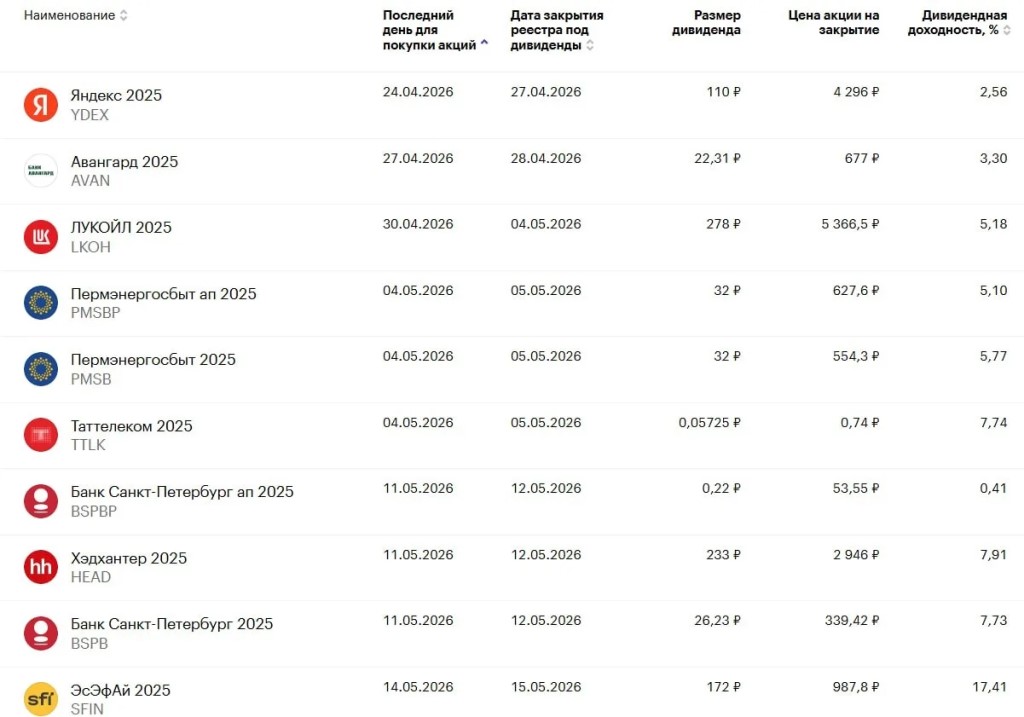Click the Yandex company logo icon
Viewport: 1024px width, 717px height.
coord(41,104)
